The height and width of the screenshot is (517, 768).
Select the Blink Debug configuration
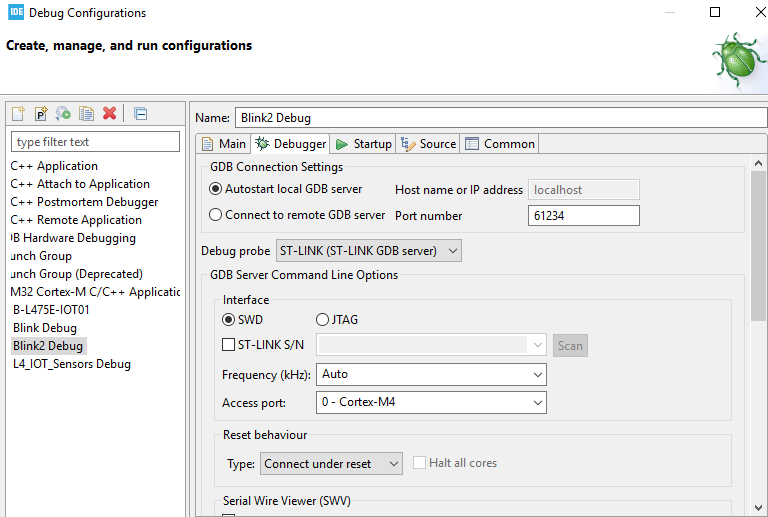(45, 328)
